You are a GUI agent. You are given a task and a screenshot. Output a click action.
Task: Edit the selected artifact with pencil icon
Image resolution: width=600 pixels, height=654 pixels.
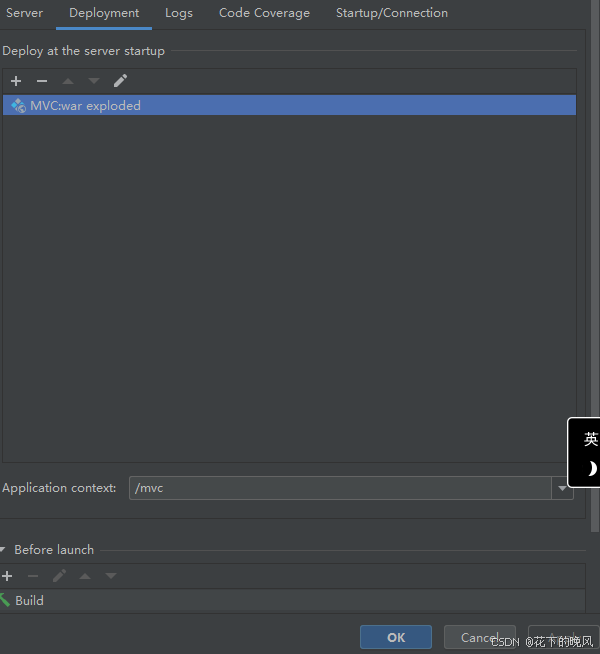(x=120, y=80)
